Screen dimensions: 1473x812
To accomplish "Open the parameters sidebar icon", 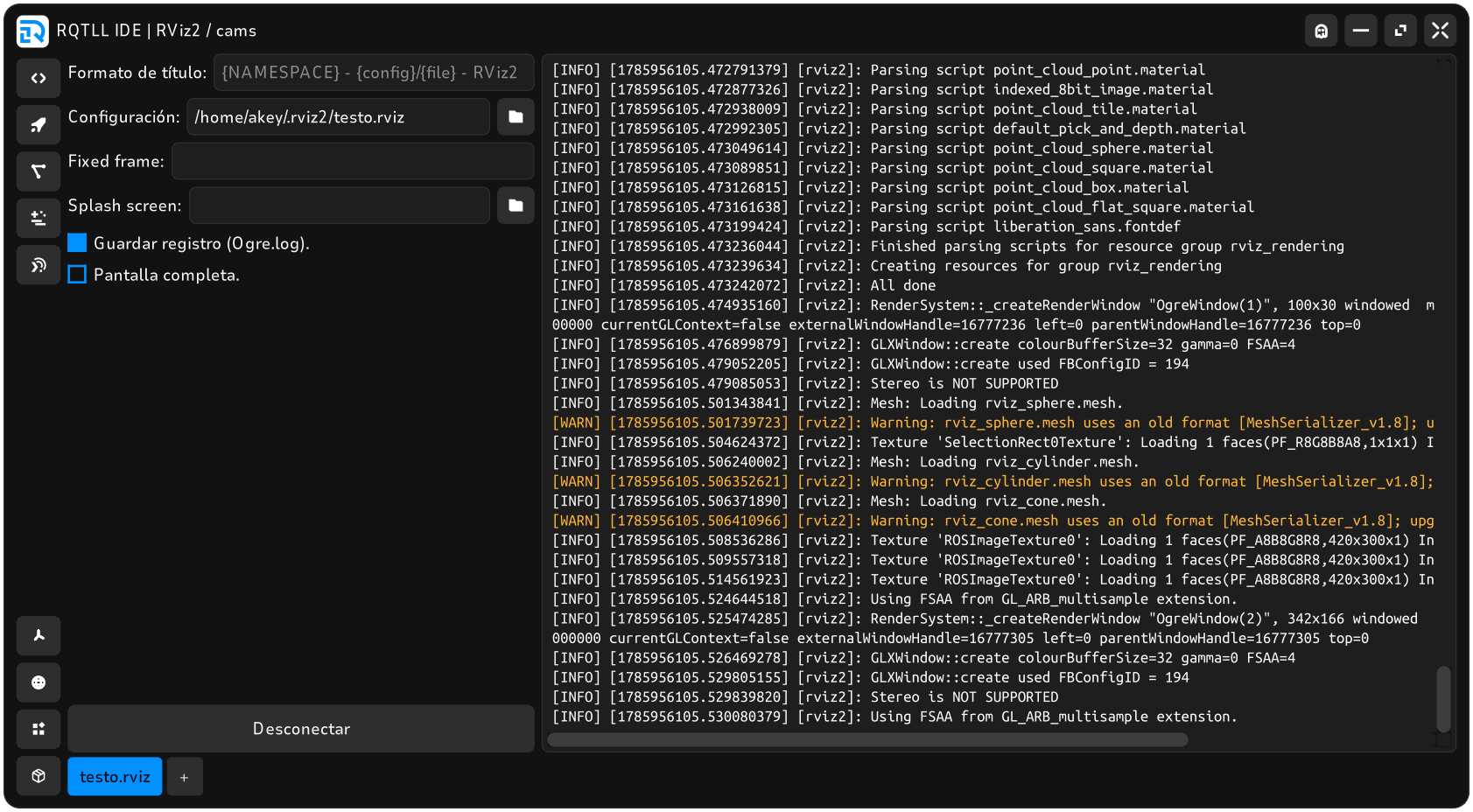I will (x=39, y=218).
